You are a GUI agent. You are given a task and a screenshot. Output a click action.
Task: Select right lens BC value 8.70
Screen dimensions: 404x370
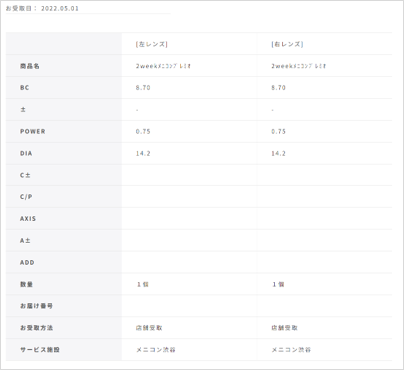pyautogui.click(x=278, y=88)
